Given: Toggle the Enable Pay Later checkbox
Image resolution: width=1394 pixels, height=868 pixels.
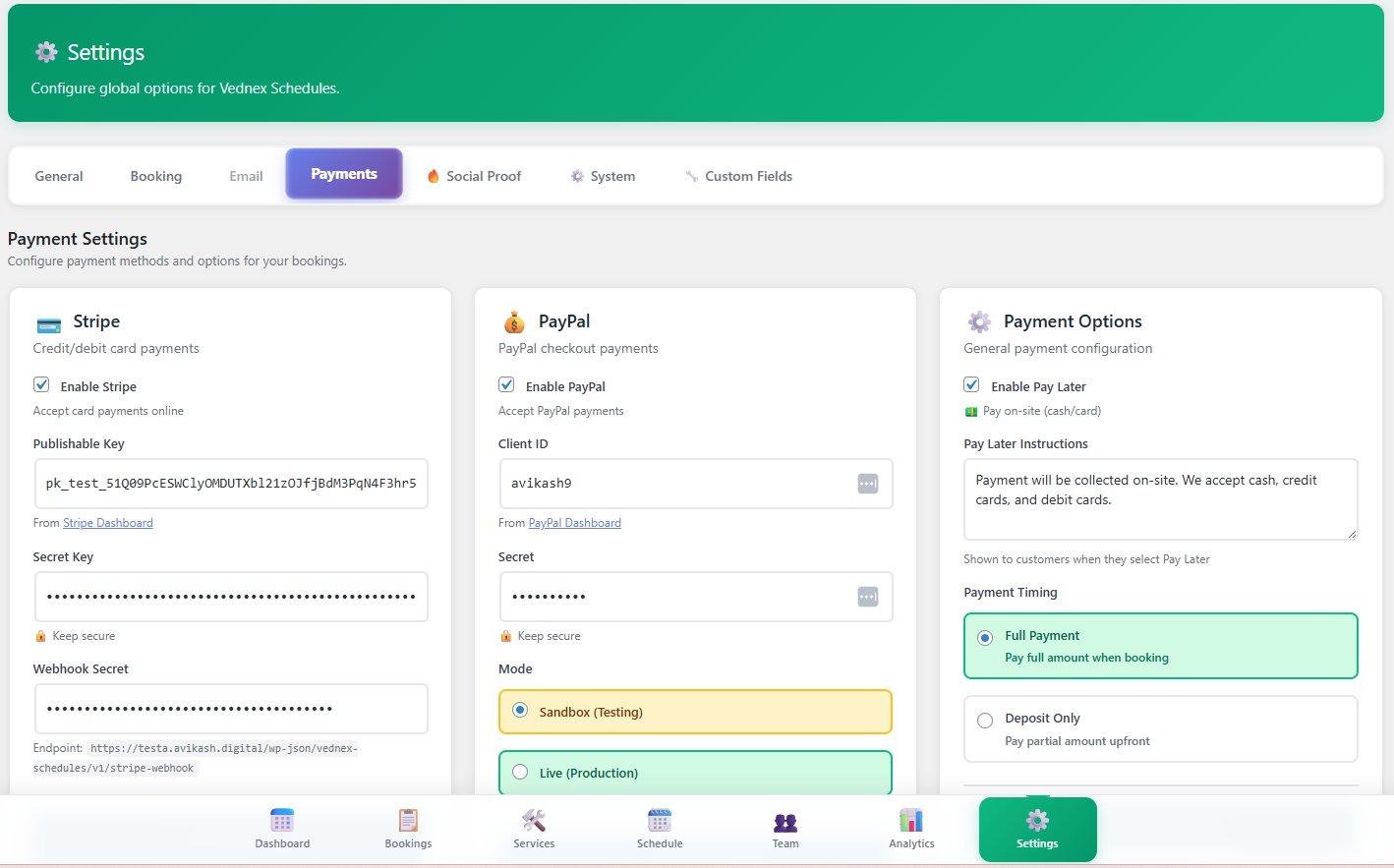Looking at the screenshot, I should pyautogui.click(x=971, y=385).
